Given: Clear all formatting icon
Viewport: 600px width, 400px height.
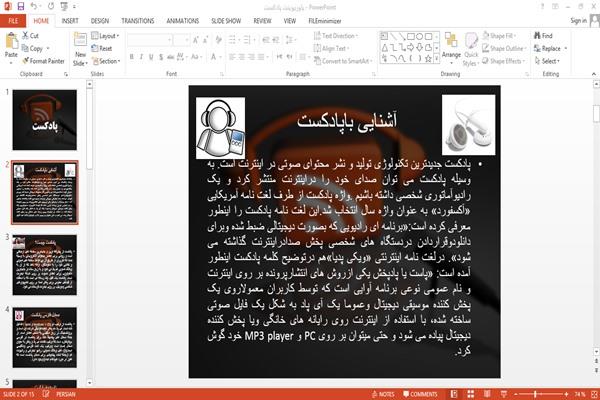Looking at the screenshot, I should [x=219, y=40].
